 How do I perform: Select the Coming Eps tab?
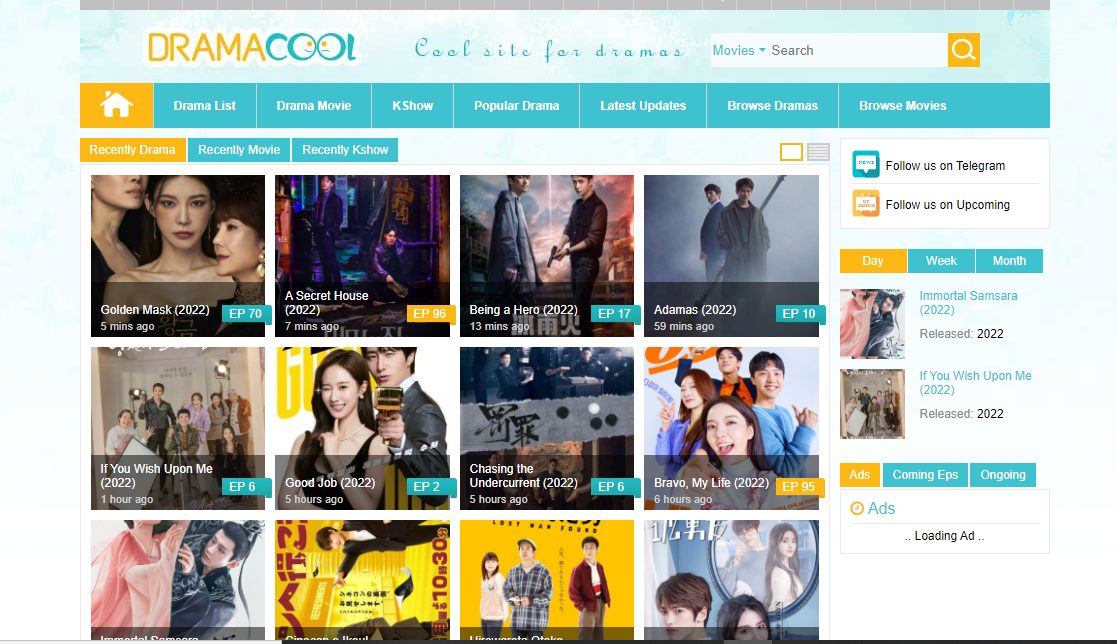point(925,474)
